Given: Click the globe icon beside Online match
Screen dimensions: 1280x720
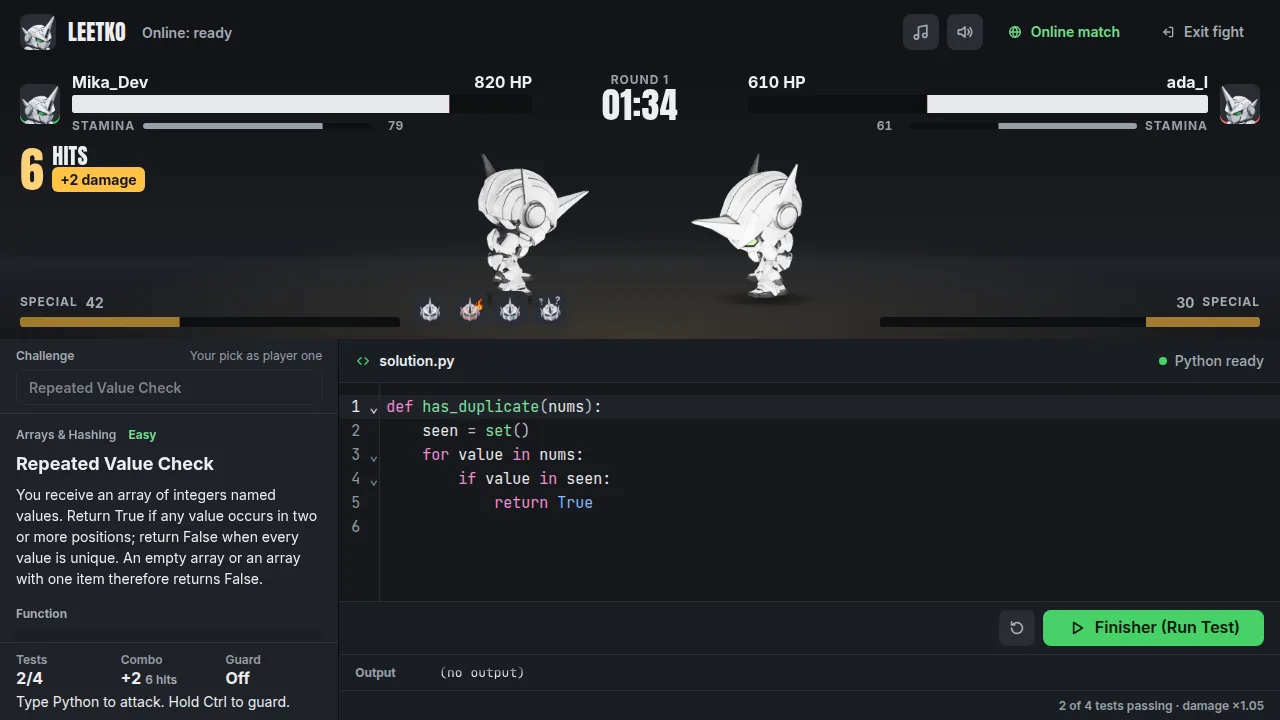Looking at the screenshot, I should coord(1015,32).
